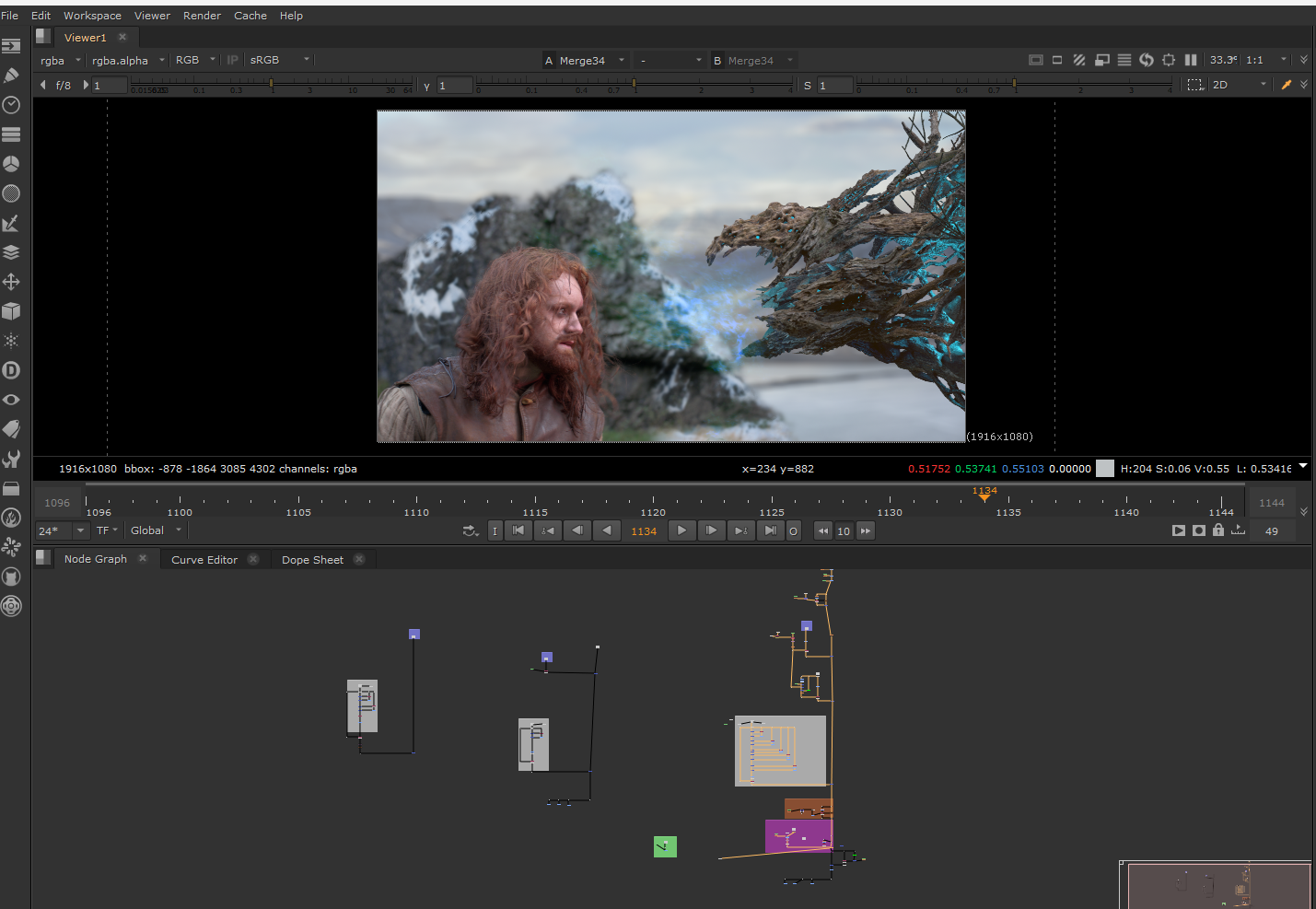Click the gain slider next to f/8
1316x909 pixels.
(x=271, y=85)
